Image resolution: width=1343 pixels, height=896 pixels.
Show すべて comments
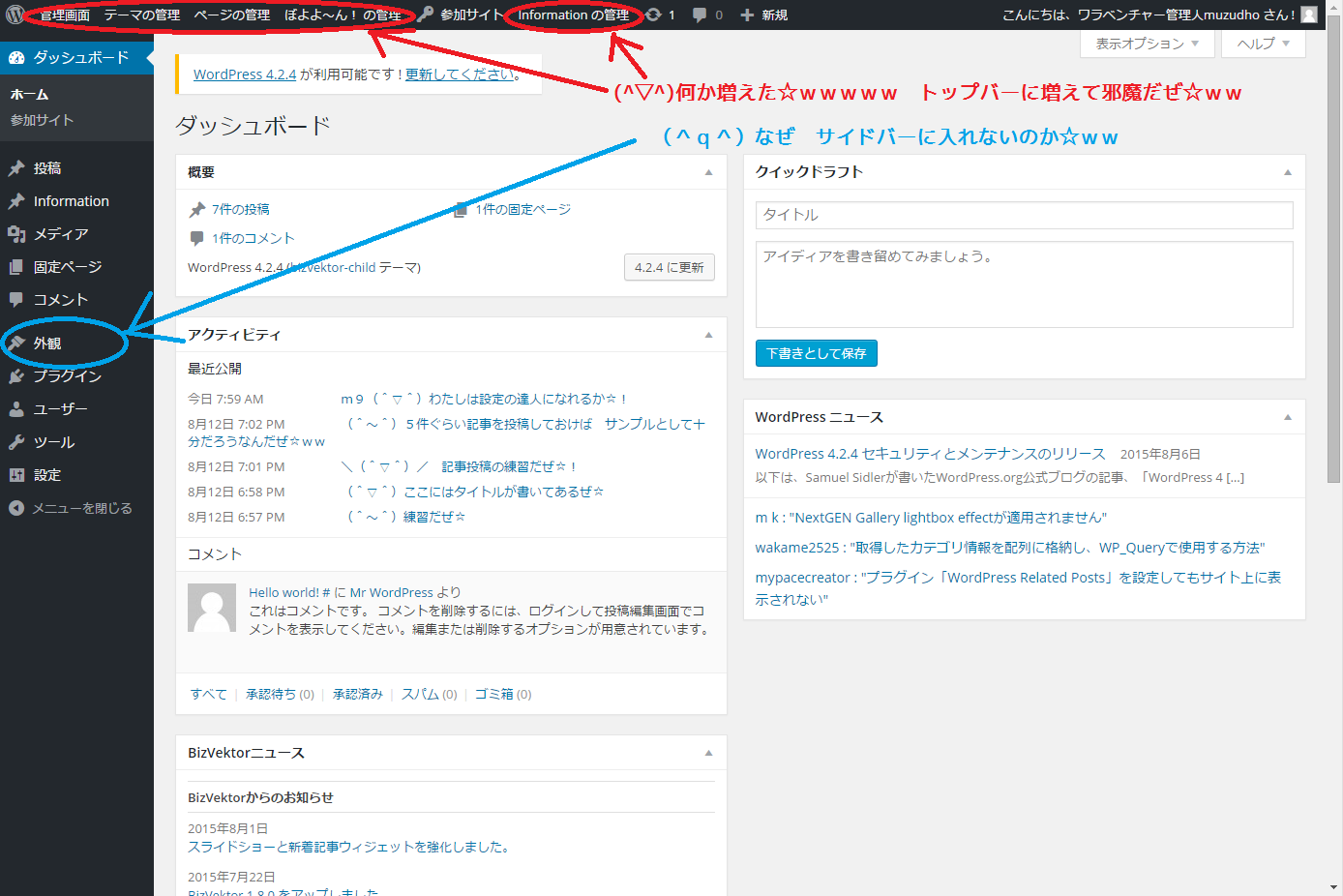(209, 694)
